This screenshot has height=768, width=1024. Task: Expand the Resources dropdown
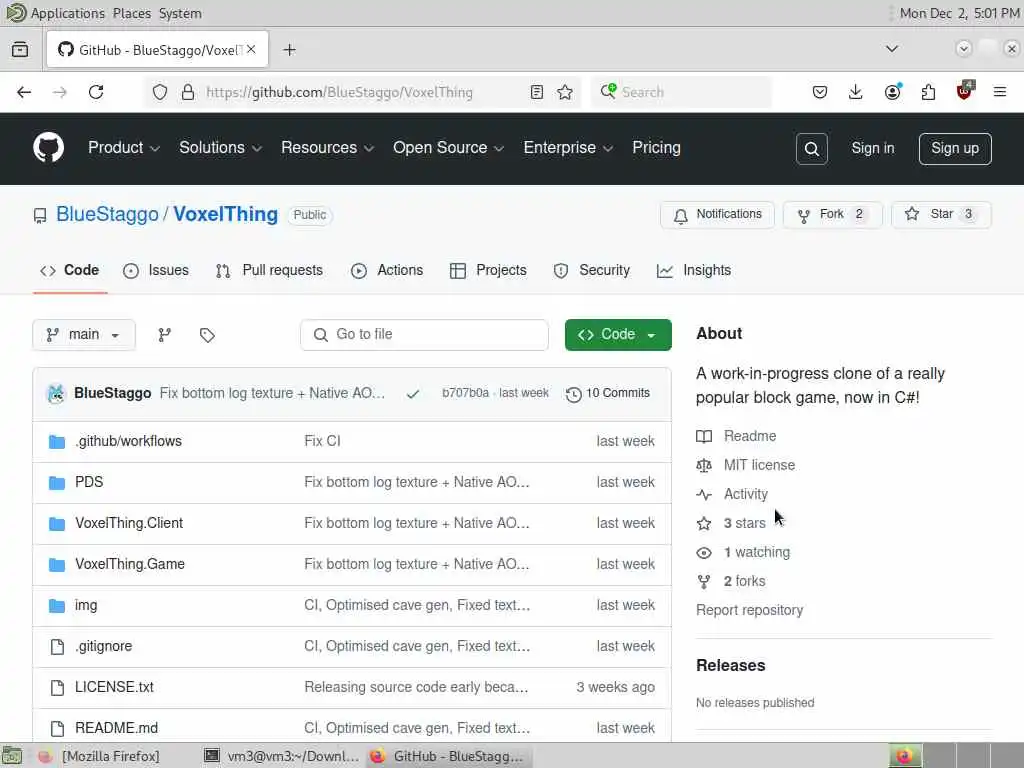pyautogui.click(x=327, y=148)
